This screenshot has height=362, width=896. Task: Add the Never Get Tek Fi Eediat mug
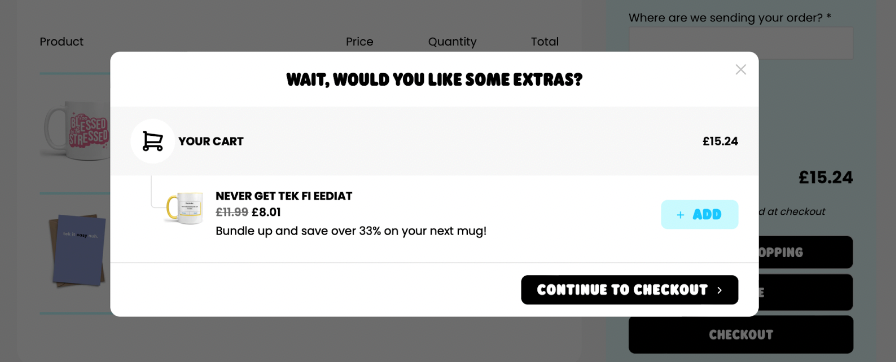[699, 215]
